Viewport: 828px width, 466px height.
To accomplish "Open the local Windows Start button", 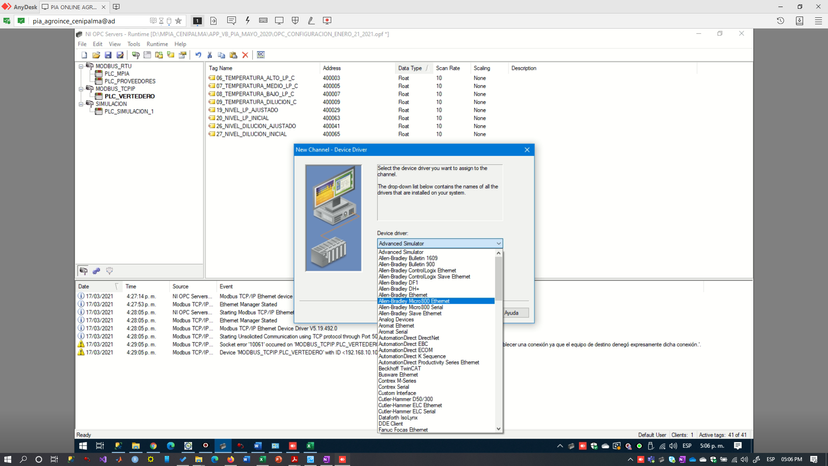I will coord(7,460).
